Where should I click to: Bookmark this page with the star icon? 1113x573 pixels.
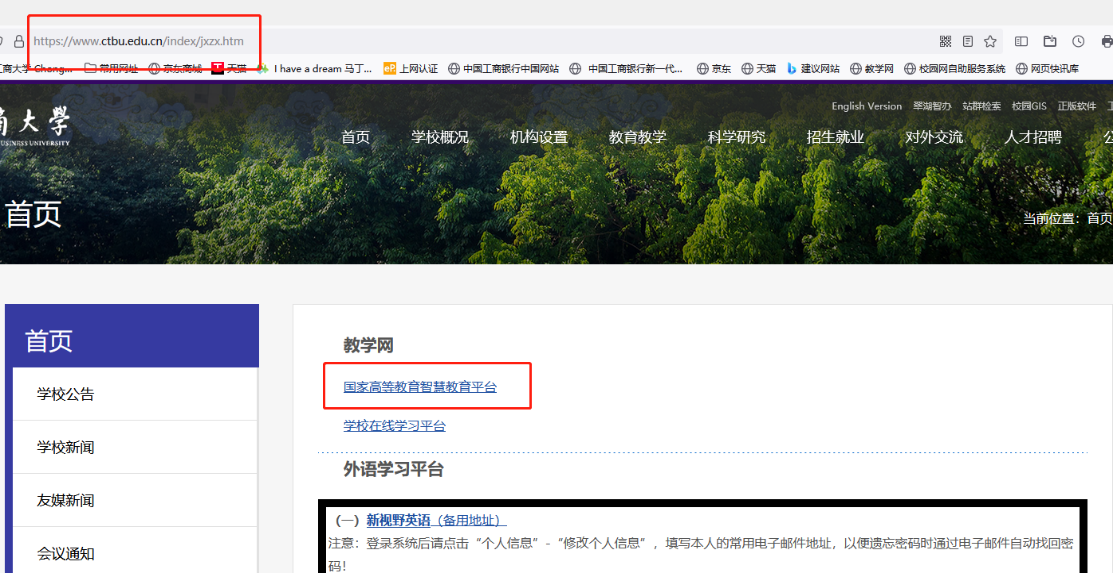click(x=990, y=41)
